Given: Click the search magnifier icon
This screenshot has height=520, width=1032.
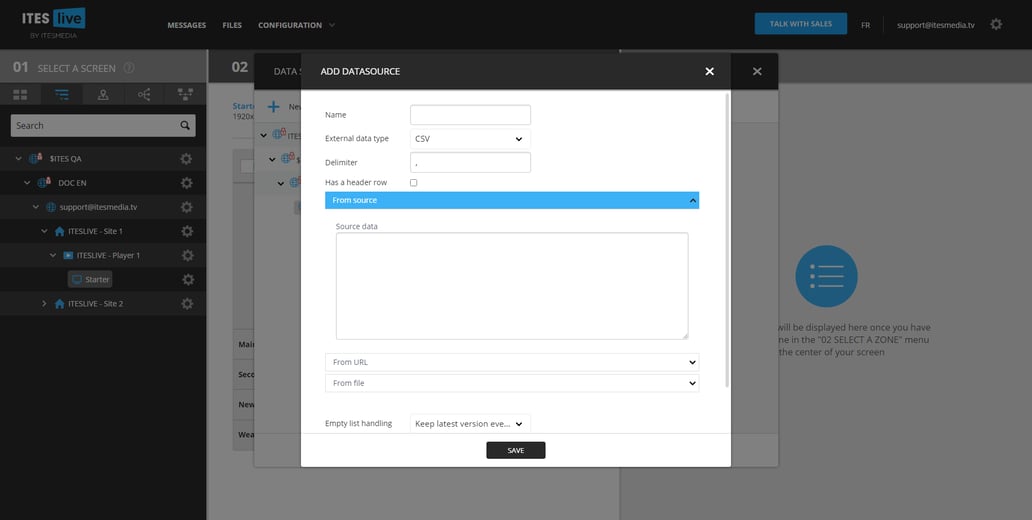Looking at the screenshot, I should [186, 125].
